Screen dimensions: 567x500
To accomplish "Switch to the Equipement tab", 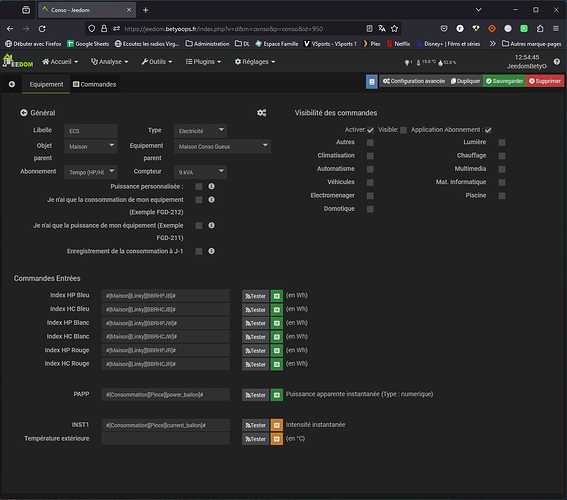I will pyautogui.click(x=46, y=84).
